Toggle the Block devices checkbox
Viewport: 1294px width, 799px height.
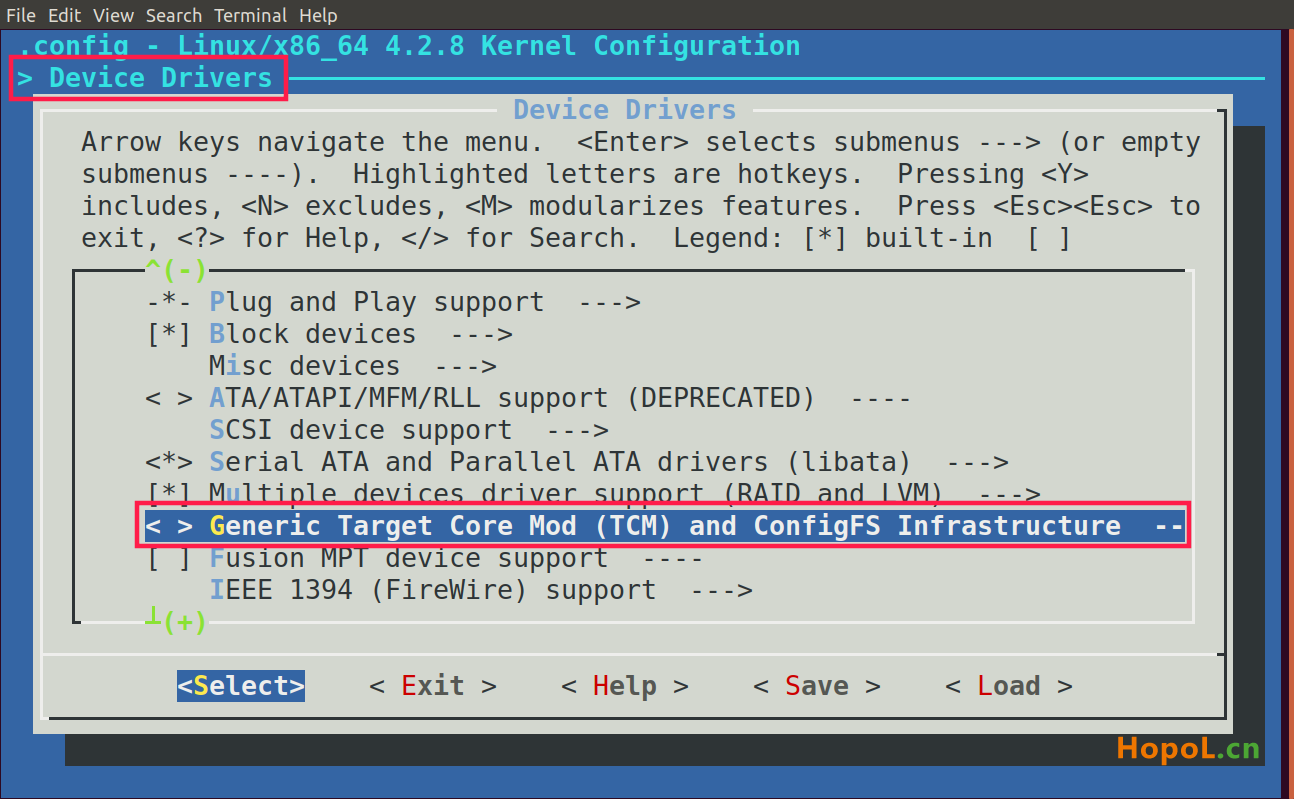tap(168, 334)
